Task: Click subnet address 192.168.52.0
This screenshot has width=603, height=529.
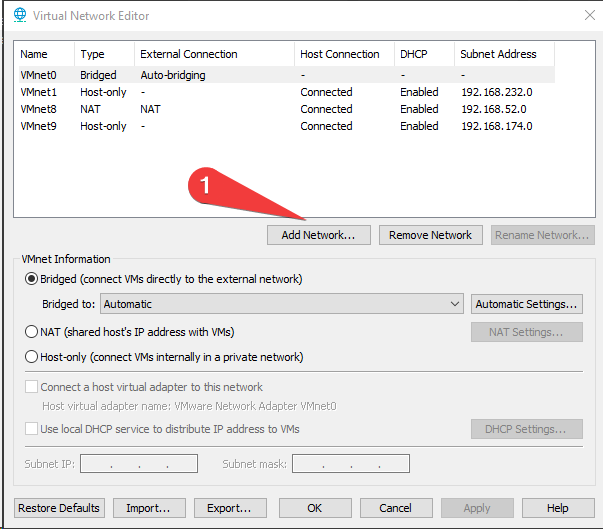Action: click(494, 109)
